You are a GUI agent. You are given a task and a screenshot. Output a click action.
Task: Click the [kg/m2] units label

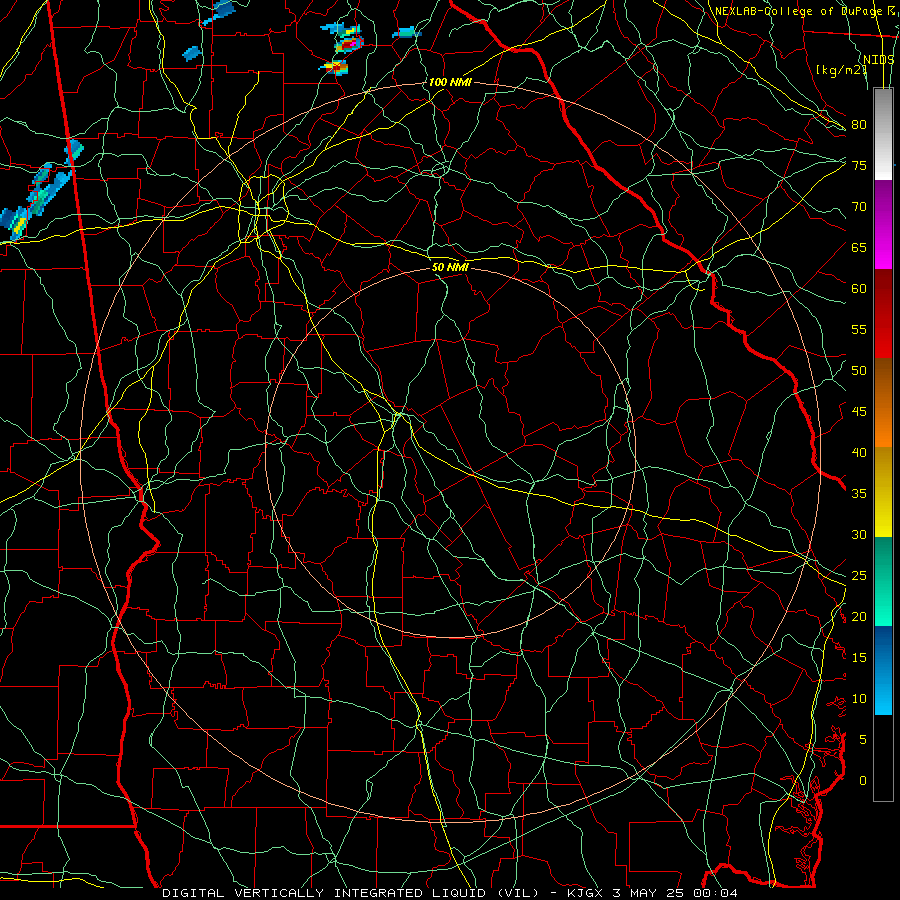[x=841, y=70]
